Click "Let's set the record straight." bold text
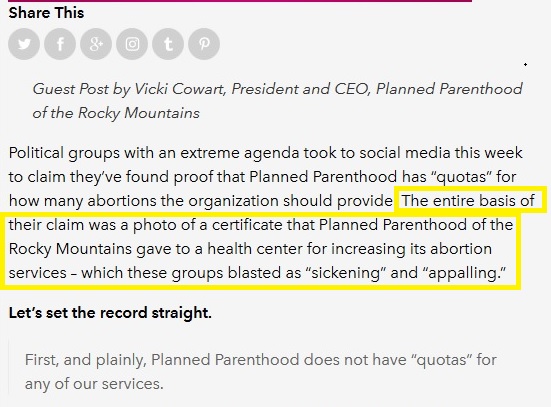 110,313
